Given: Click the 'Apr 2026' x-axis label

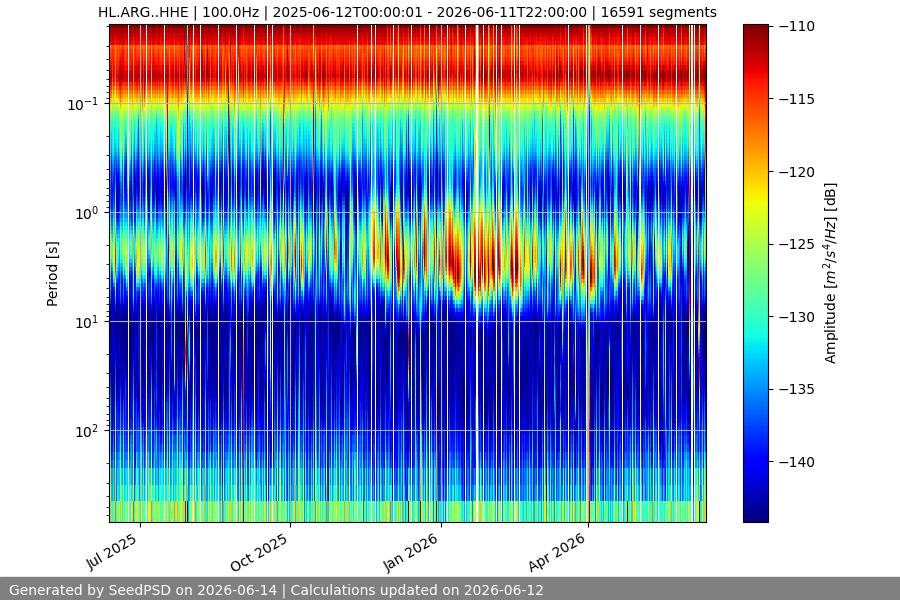Looking at the screenshot, I should tap(558, 552).
